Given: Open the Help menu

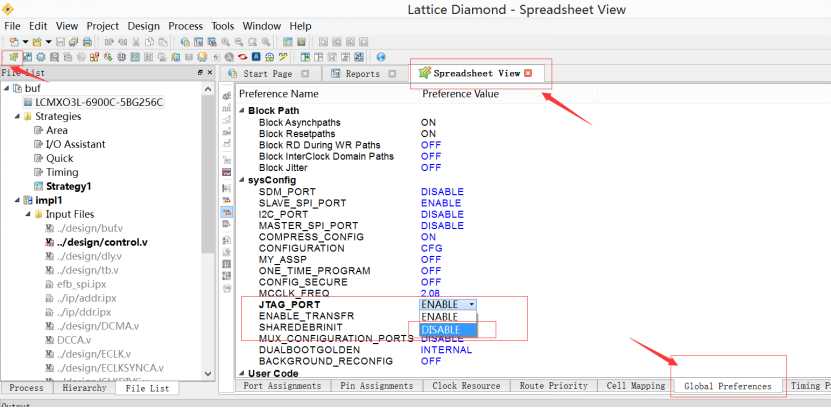Looking at the screenshot, I should tap(300, 26).
